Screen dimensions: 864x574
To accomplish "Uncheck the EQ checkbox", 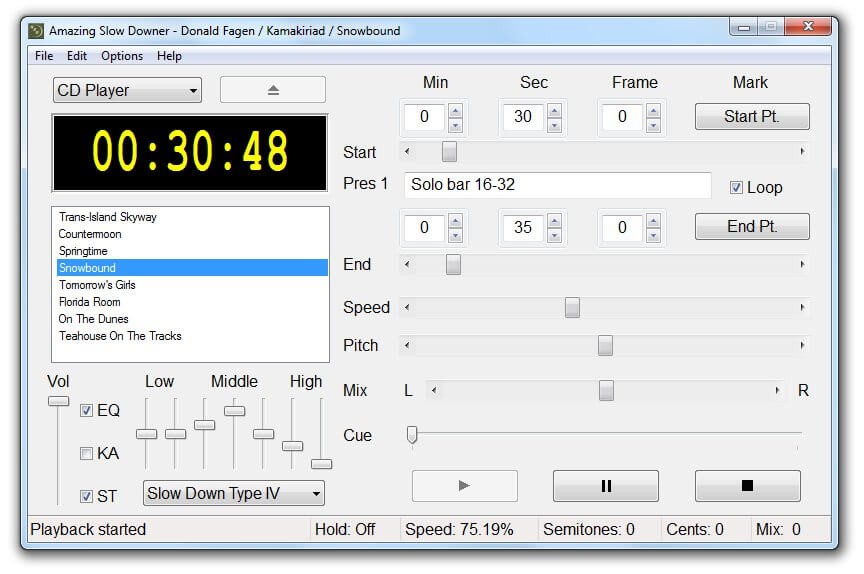I will point(87,410).
